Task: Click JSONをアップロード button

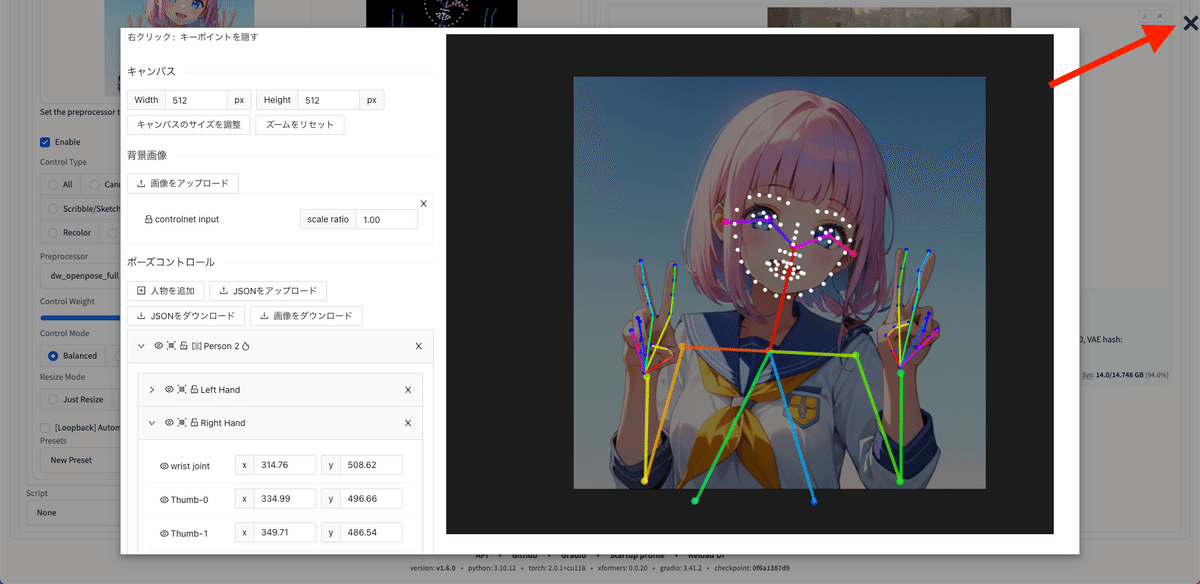Action: [268, 291]
